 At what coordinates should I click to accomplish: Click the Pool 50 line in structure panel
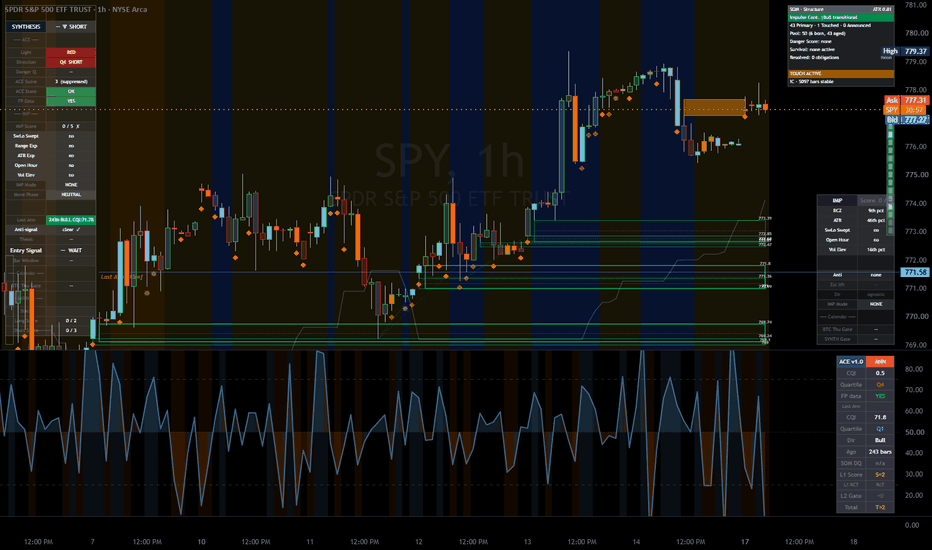[x=818, y=33]
